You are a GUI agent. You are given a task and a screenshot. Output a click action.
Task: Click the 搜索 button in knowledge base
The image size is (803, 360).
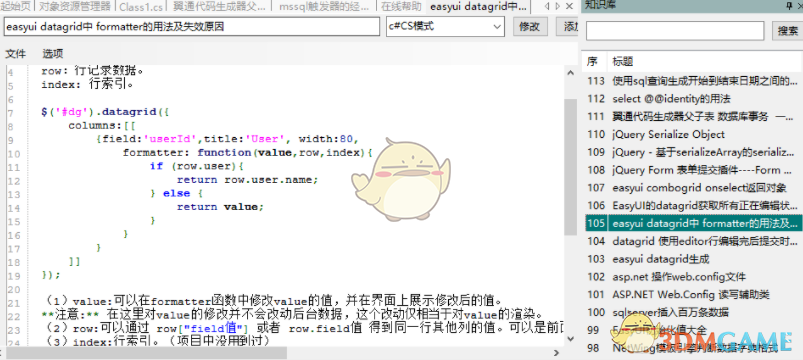click(787, 31)
